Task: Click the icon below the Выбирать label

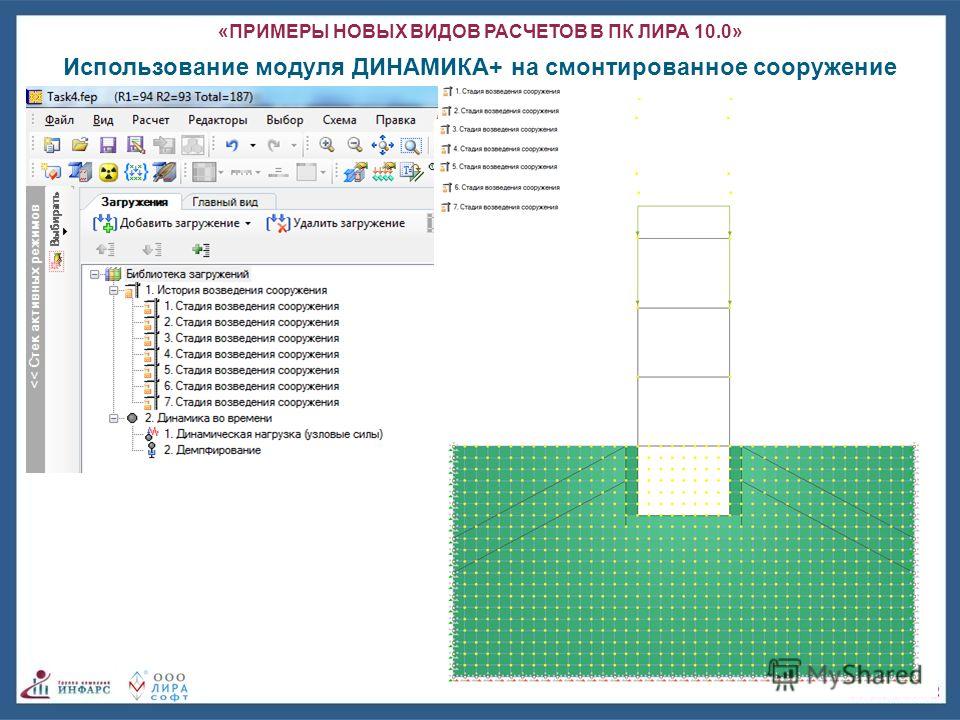Action: (x=56, y=261)
